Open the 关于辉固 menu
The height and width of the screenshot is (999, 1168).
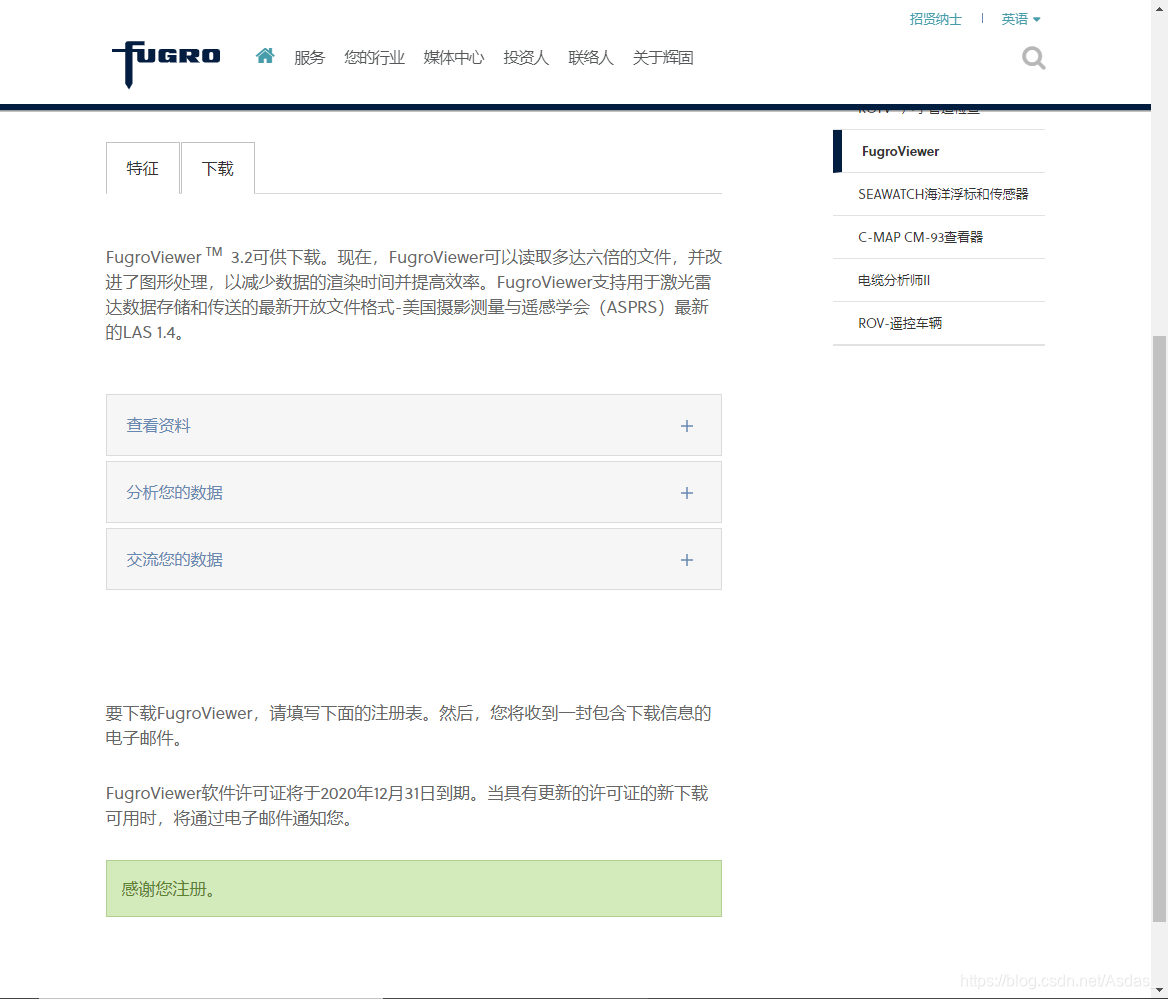(663, 57)
